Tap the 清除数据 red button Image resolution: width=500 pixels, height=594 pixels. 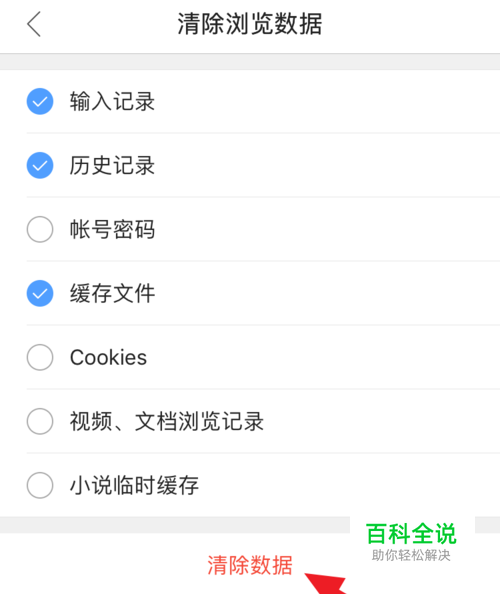pos(250,565)
